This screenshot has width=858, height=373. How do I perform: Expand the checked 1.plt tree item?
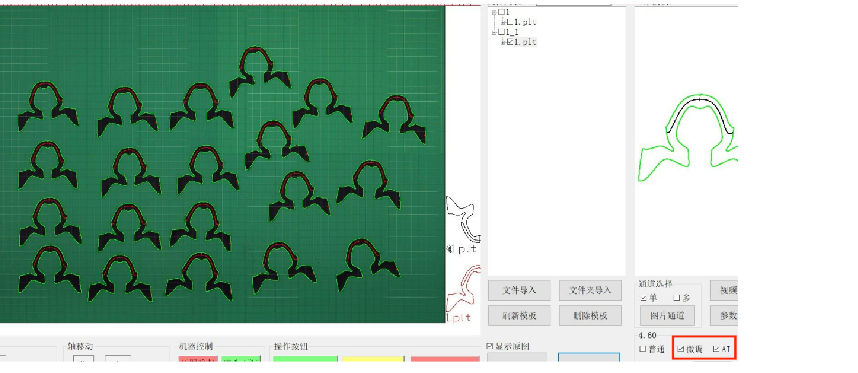504,42
